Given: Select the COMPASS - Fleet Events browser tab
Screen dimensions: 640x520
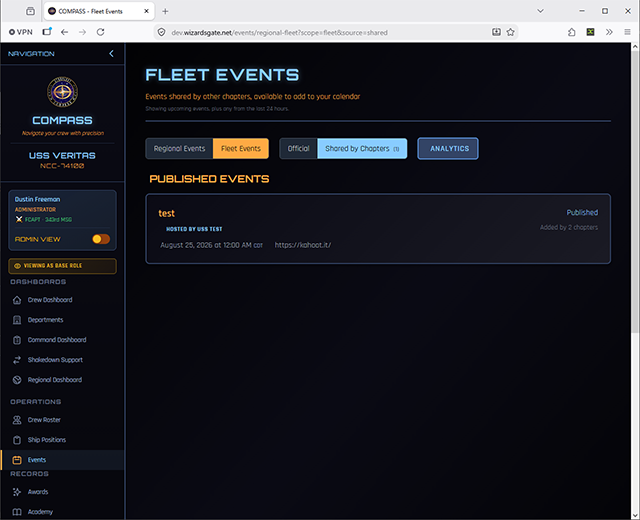Looking at the screenshot, I should coord(99,11).
